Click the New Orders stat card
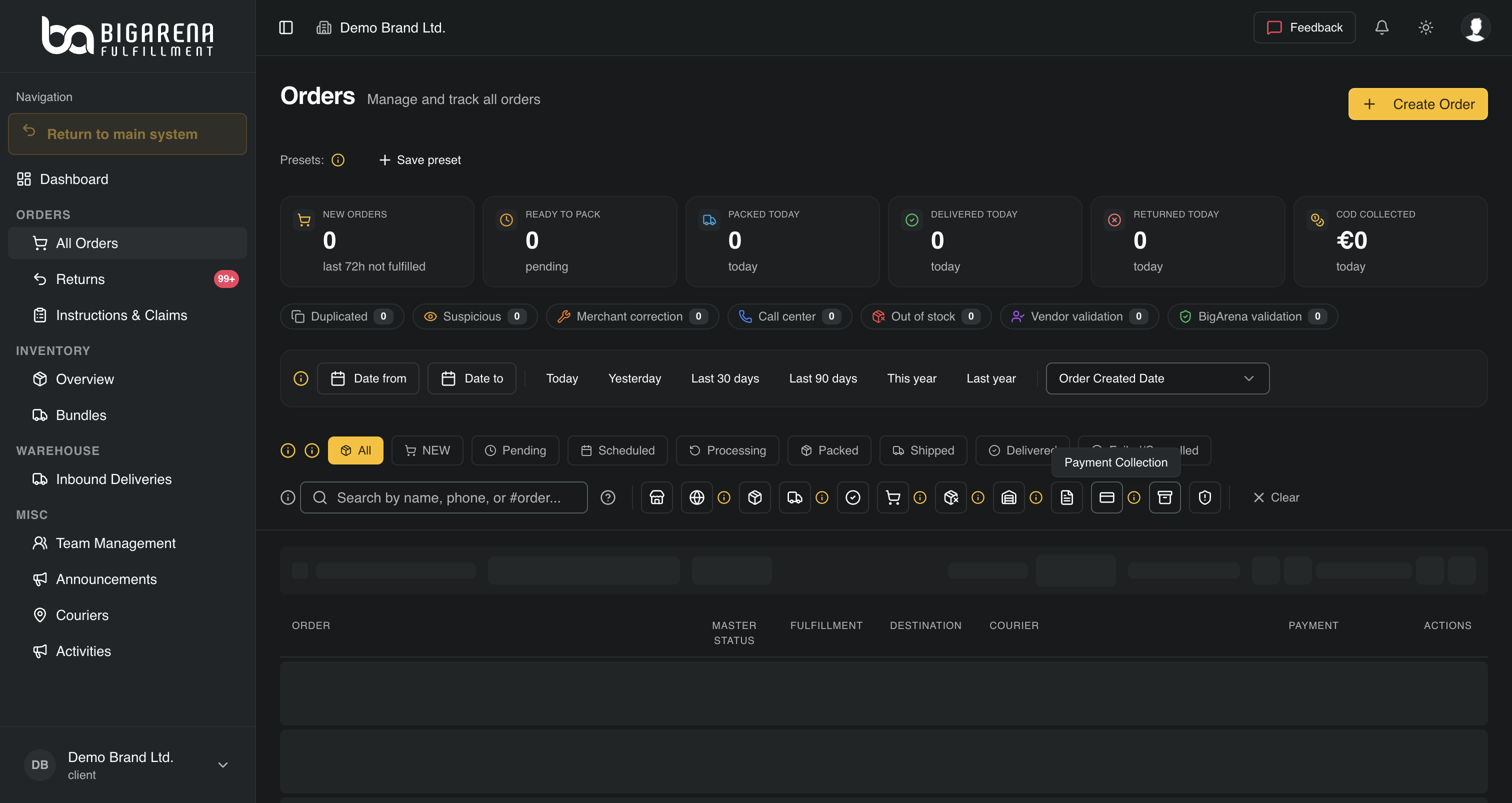The image size is (1512, 803). pos(377,242)
